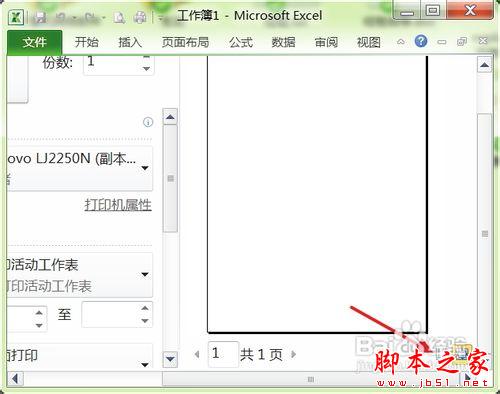The width and height of the screenshot is (500, 394).
Task: Click the Undo icon in Quick Access Toolbar
Action: coord(61,17)
